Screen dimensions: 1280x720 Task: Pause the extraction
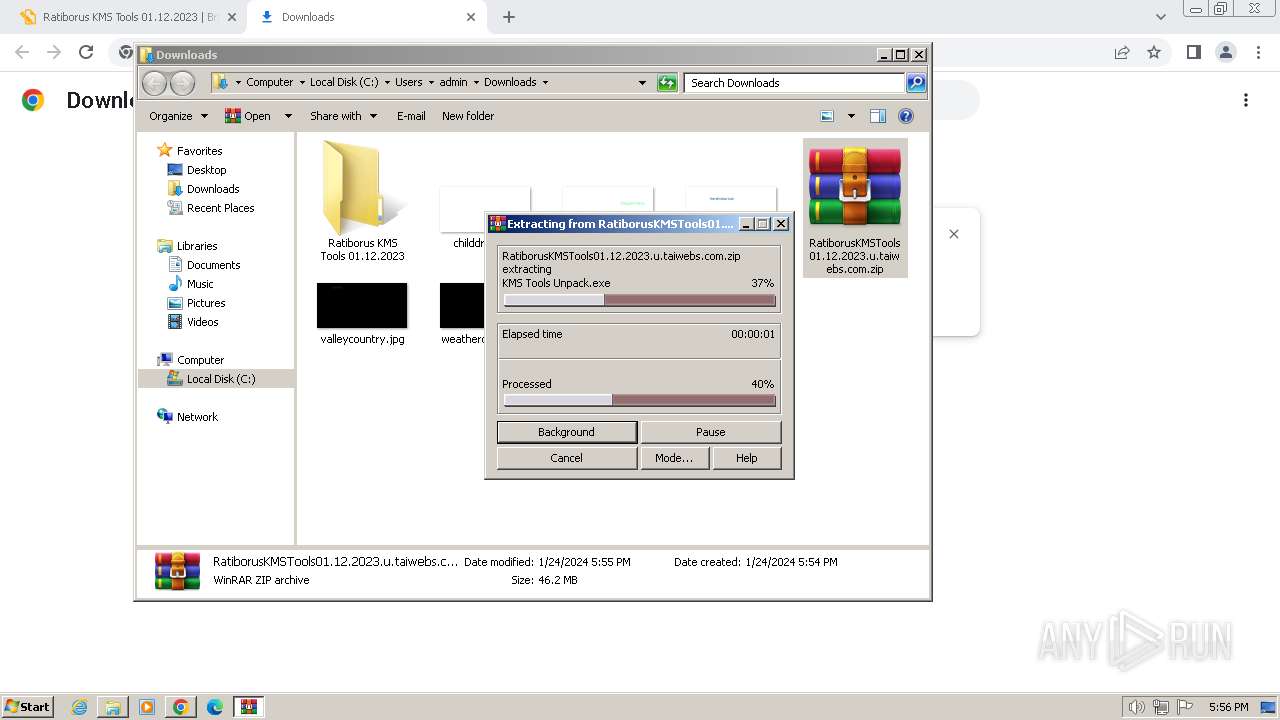click(x=710, y=432)
